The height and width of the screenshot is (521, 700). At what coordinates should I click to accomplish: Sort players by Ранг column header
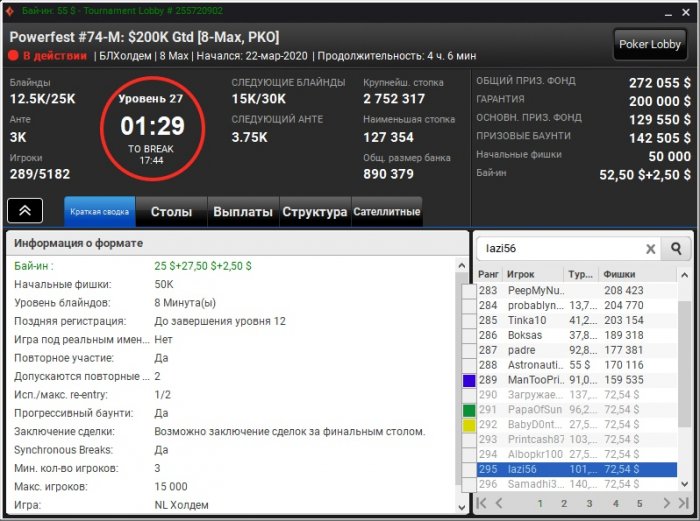(488, 274)
